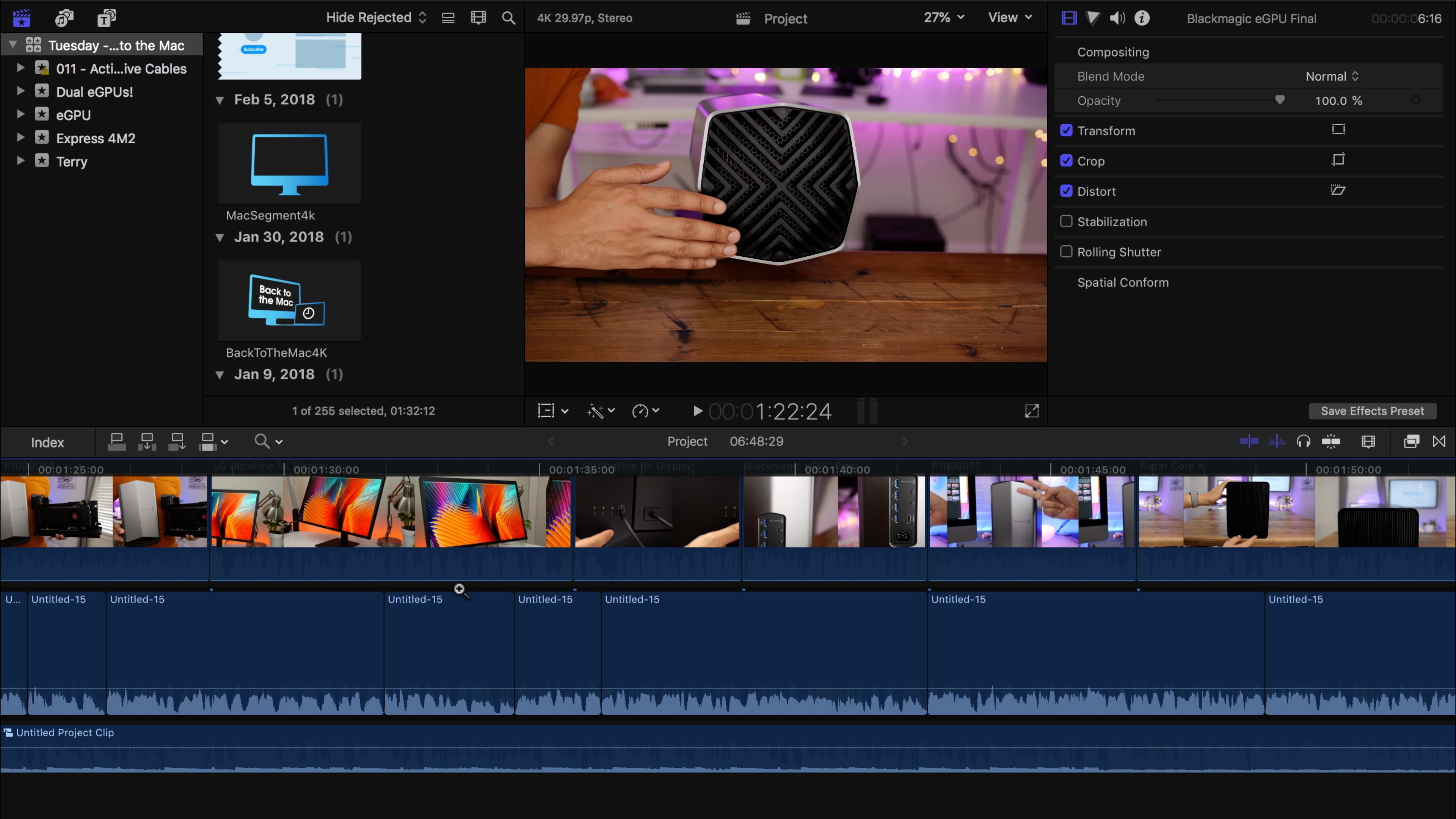This screenshot has width=1456, height=819.
Task: Append selected clip to storyline
Action: [177, 441]
